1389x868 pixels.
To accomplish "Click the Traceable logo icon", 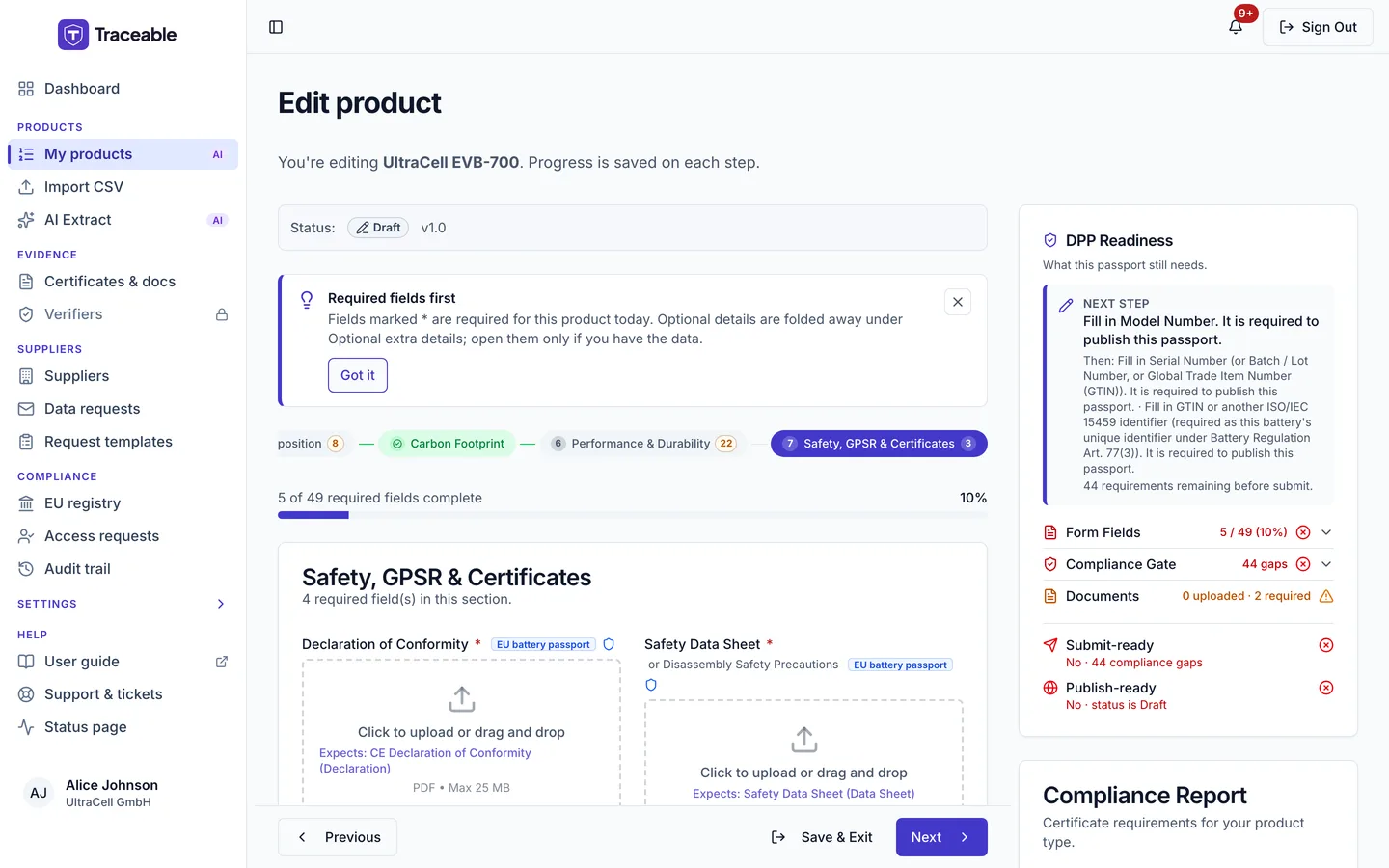I will coord(73,35).
